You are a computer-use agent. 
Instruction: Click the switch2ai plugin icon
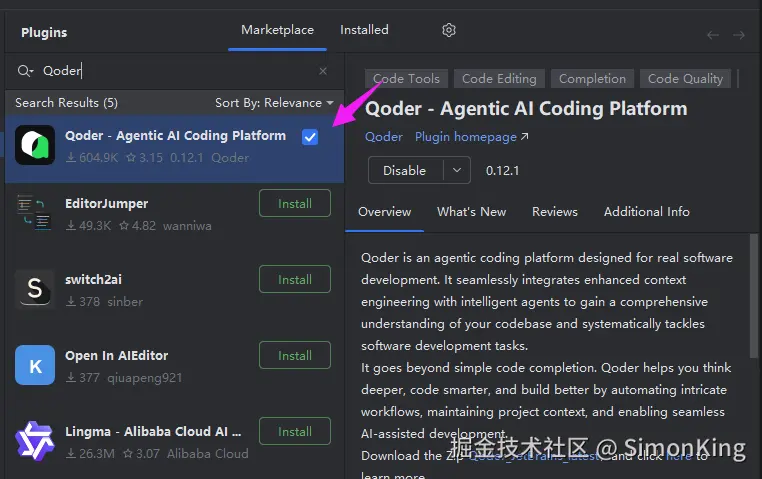pyautogui.click(x=35, y=289)
